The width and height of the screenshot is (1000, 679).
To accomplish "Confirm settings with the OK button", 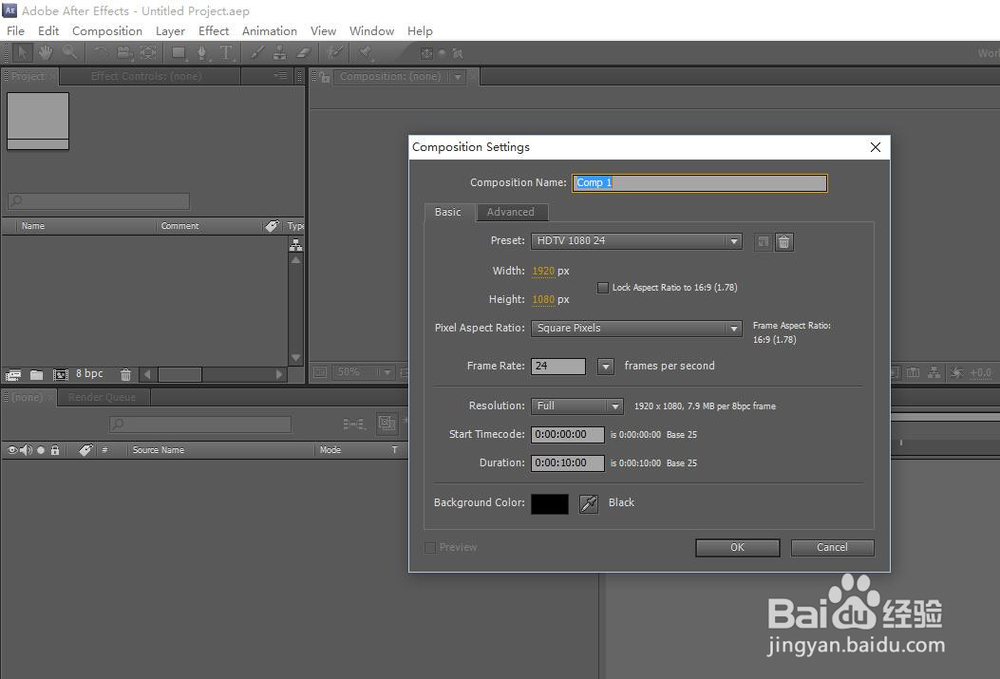I will point(737,548).
